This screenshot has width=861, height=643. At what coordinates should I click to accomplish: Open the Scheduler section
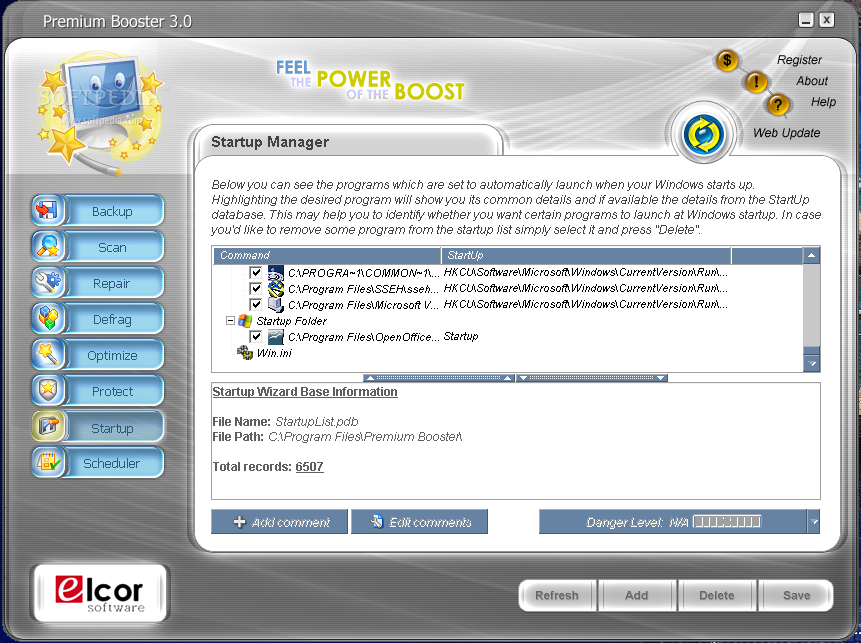coord(112,463)
